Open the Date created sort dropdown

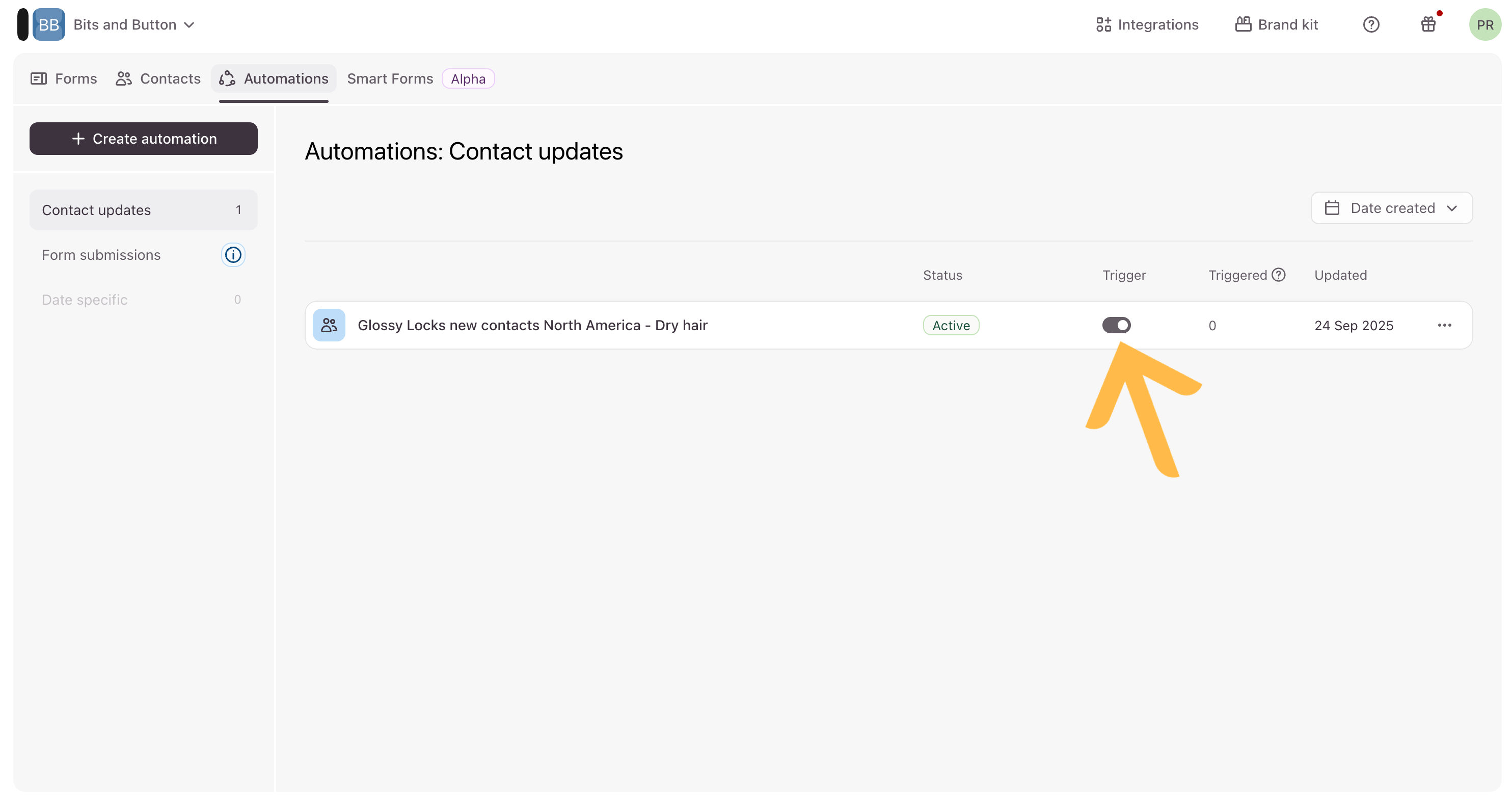pos(1391,208)
